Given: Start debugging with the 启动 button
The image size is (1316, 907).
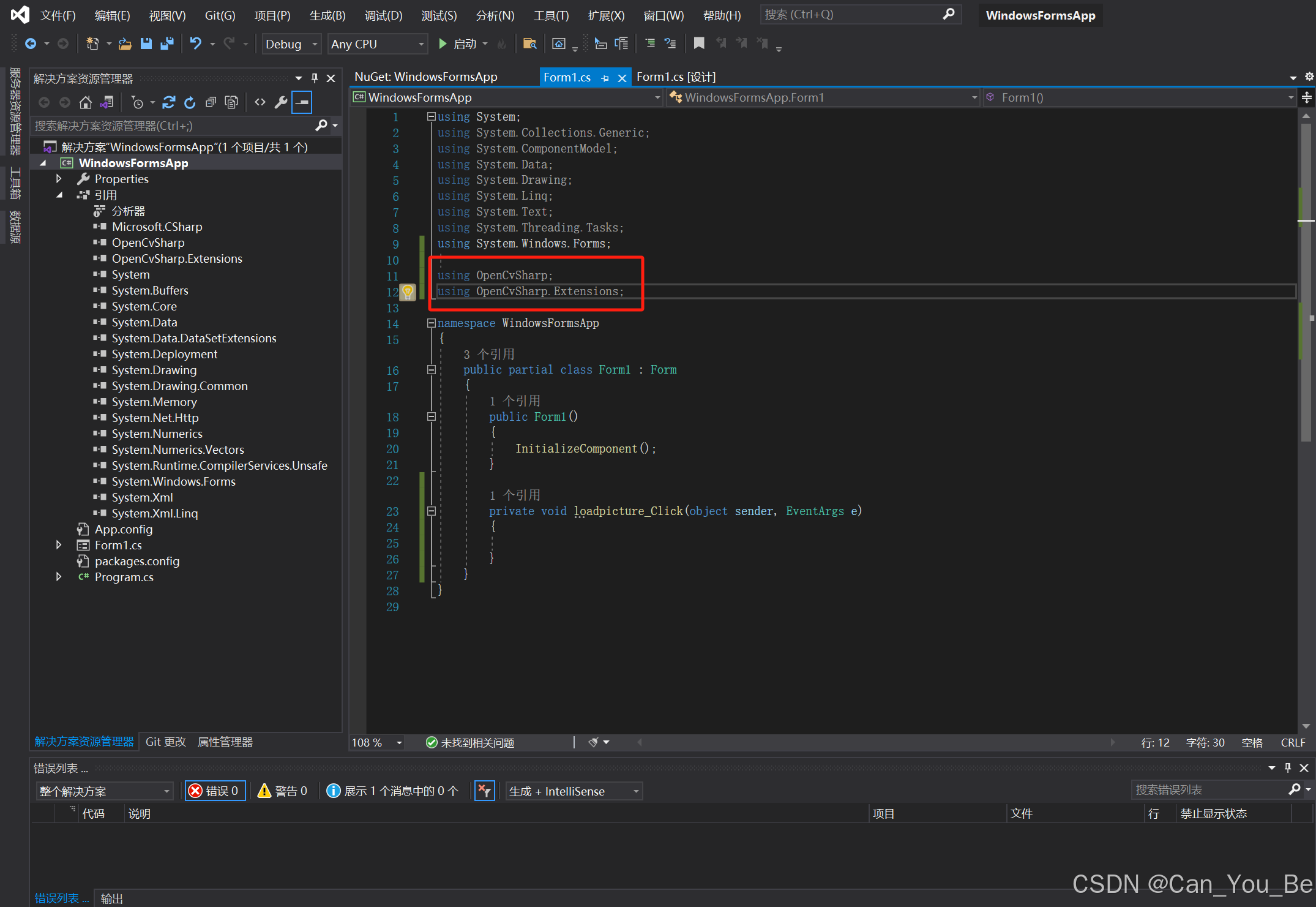Looking at the screenshot, I should point(460,43).
